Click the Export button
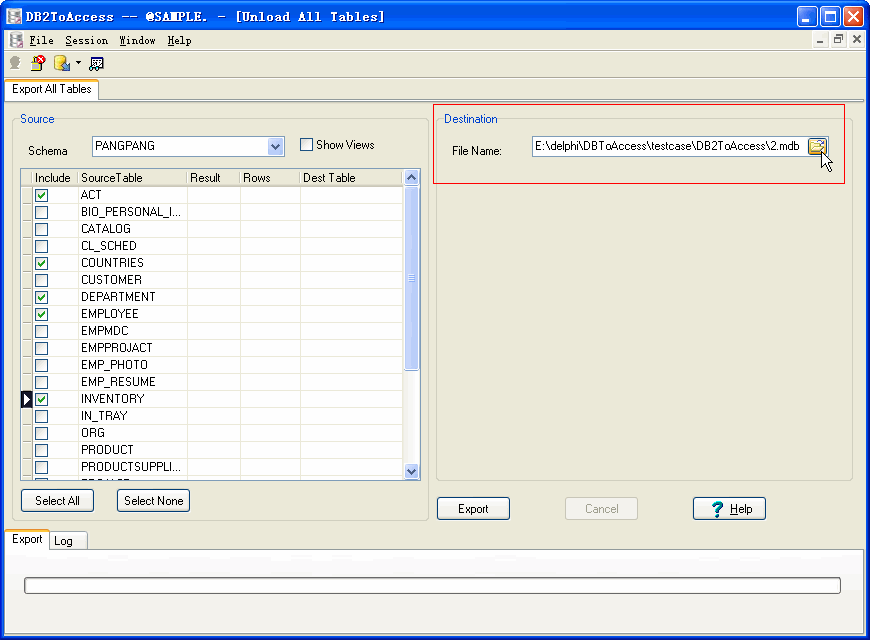Screen dimensions: 870x640 [x=473, y=509]
